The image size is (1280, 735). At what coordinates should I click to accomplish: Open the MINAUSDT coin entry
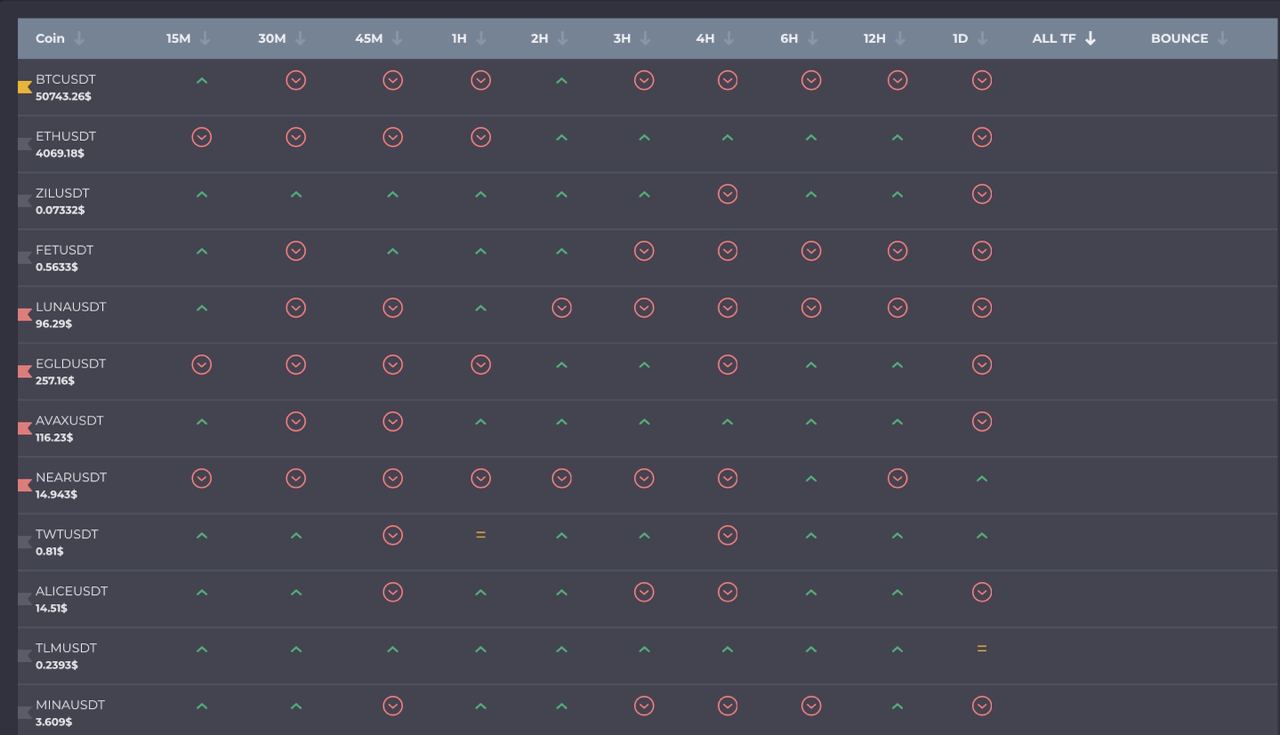pos(70,705)
